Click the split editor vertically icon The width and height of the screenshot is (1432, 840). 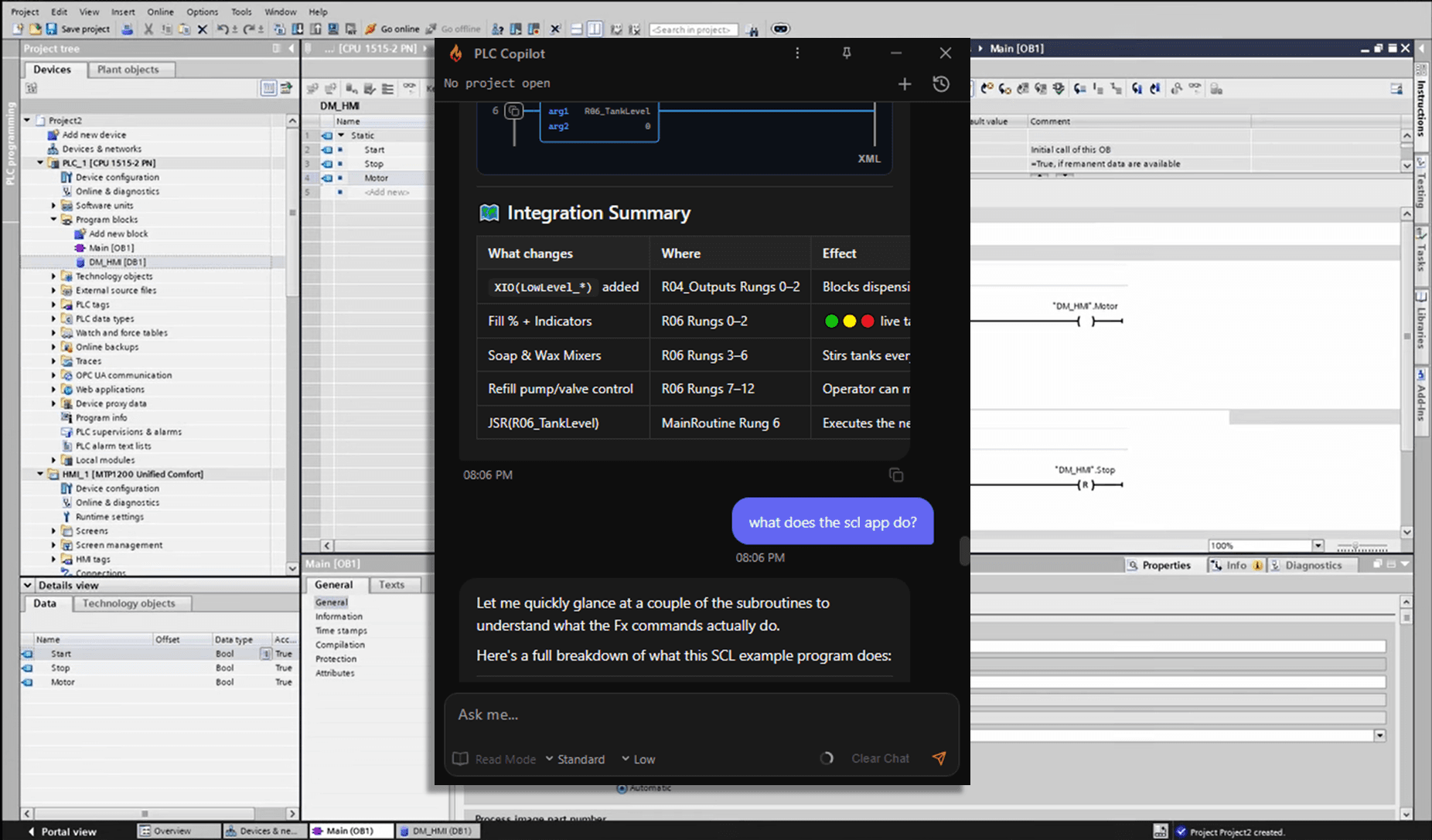point(595,29)
